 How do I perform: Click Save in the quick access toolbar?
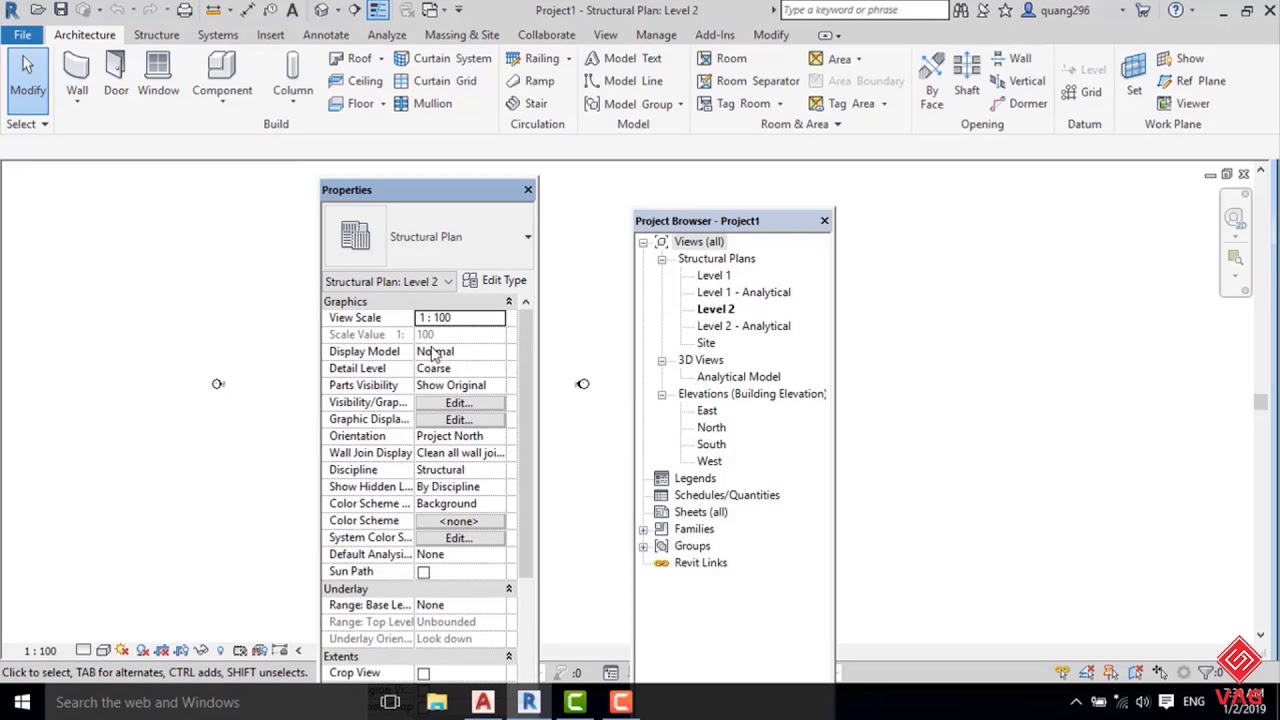(61, 10)
